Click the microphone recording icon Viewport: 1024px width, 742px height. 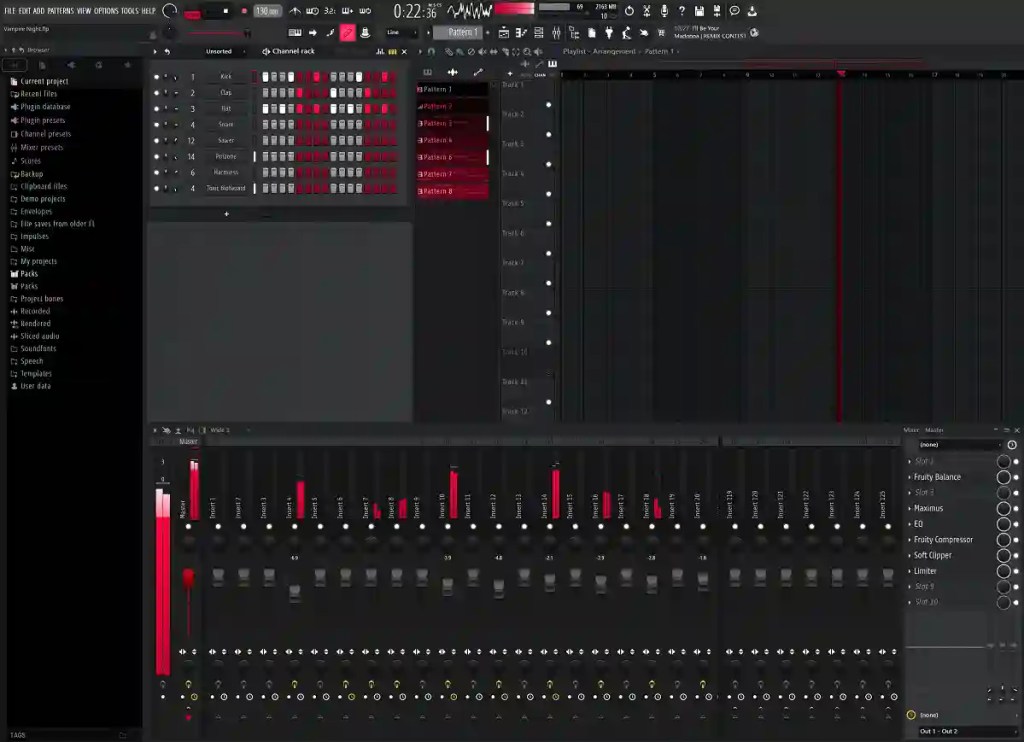[664, 11]
